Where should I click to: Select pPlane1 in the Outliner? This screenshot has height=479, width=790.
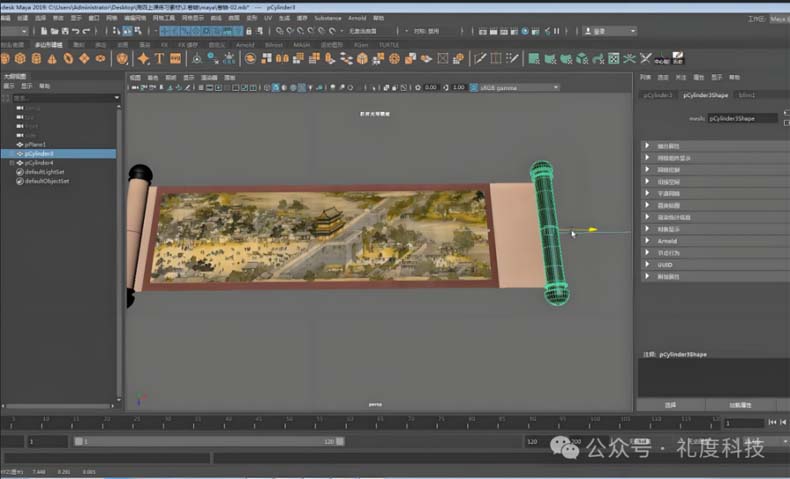click(35, 145)
